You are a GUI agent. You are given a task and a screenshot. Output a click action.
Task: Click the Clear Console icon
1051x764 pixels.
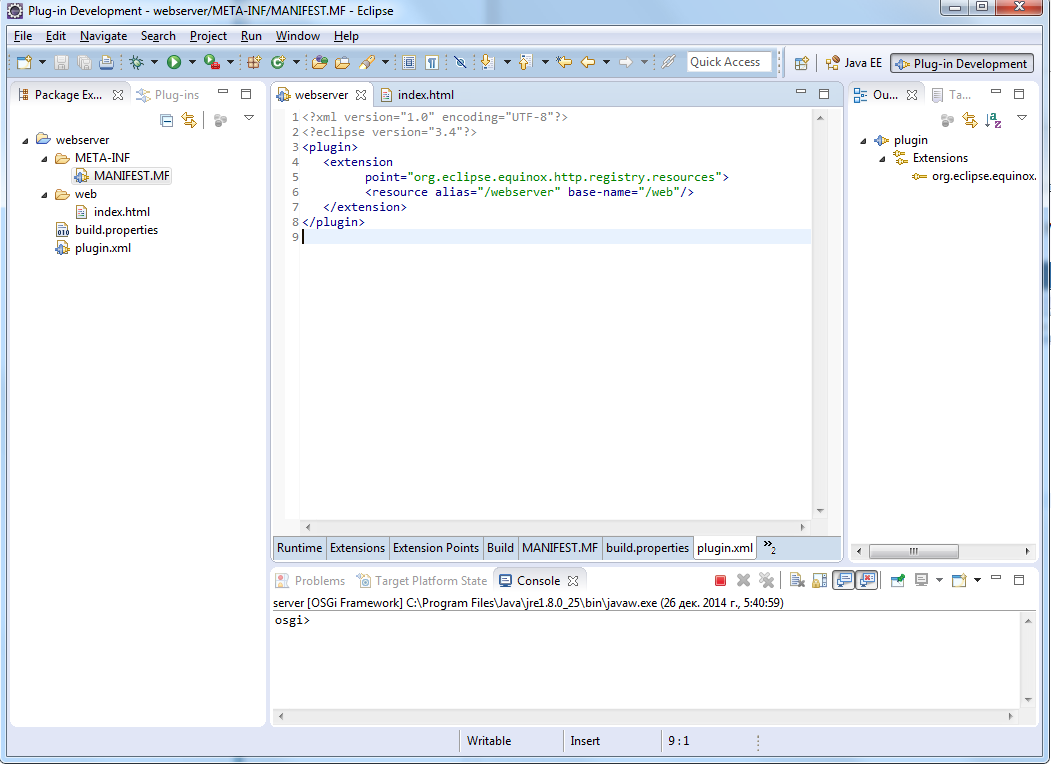click(x=797, y=580)
